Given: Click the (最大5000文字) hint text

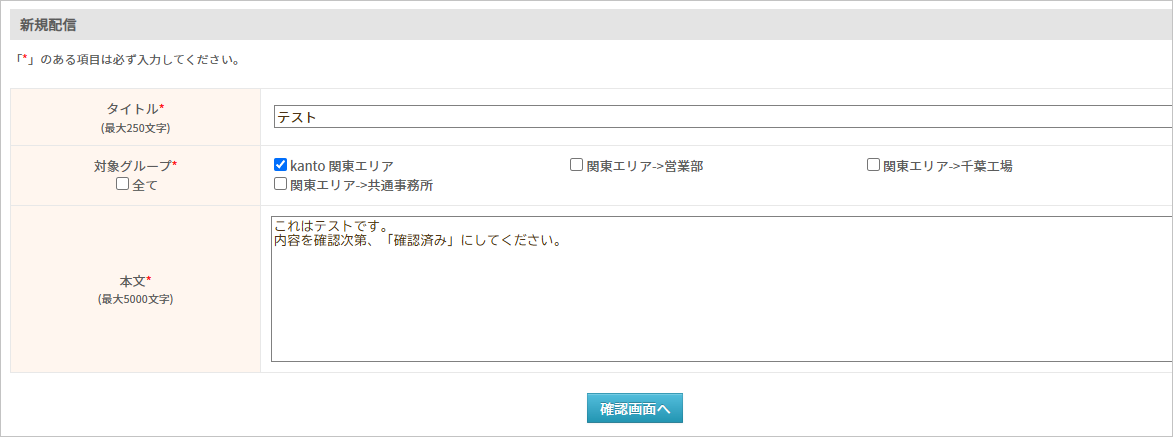Looking at the screenshot, I should pos(135,299).
